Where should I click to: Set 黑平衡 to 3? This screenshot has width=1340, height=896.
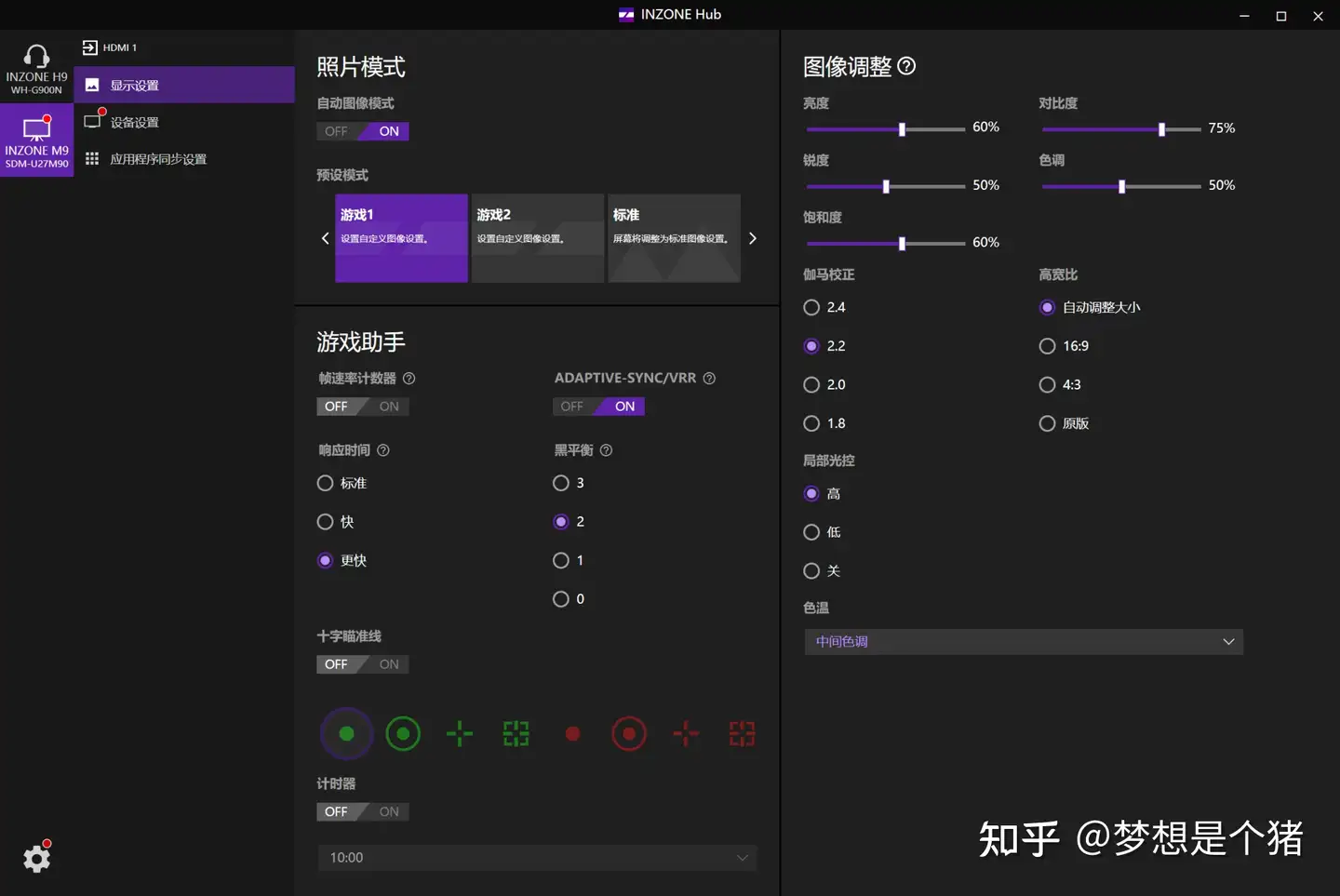click(569, 483)
